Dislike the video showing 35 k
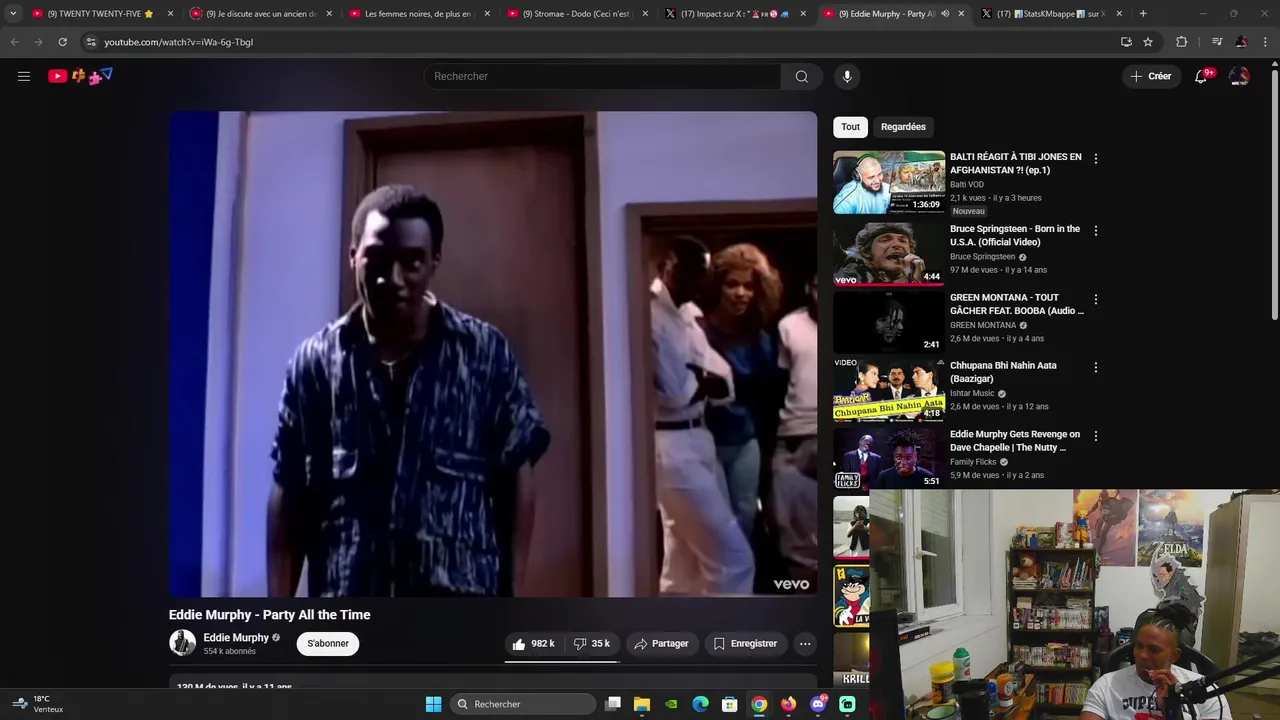This screenshot has width=1280, height=720. pyautogui.click(x=592, y=644)
